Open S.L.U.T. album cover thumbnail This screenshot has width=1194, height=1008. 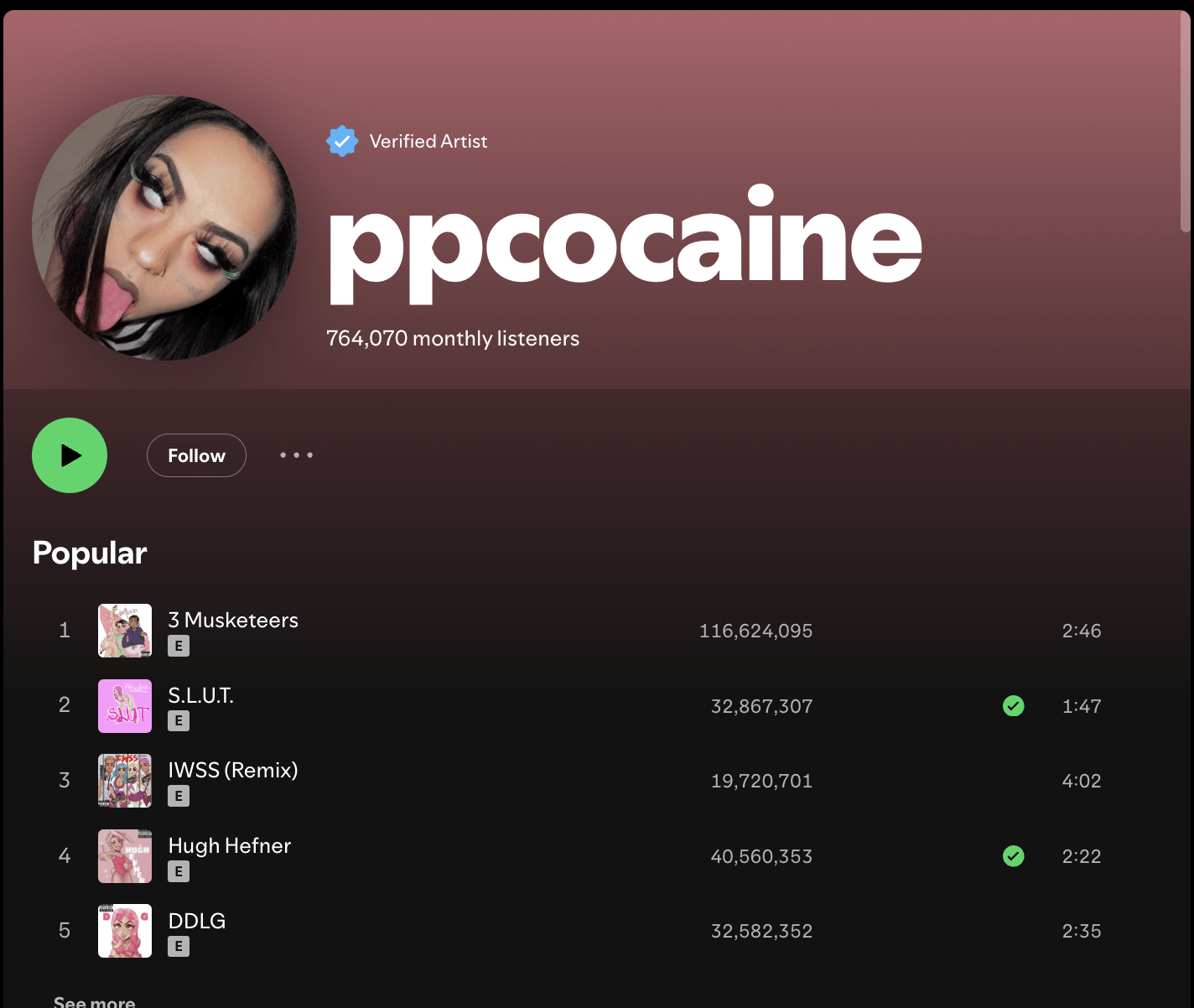pos(125,706)
